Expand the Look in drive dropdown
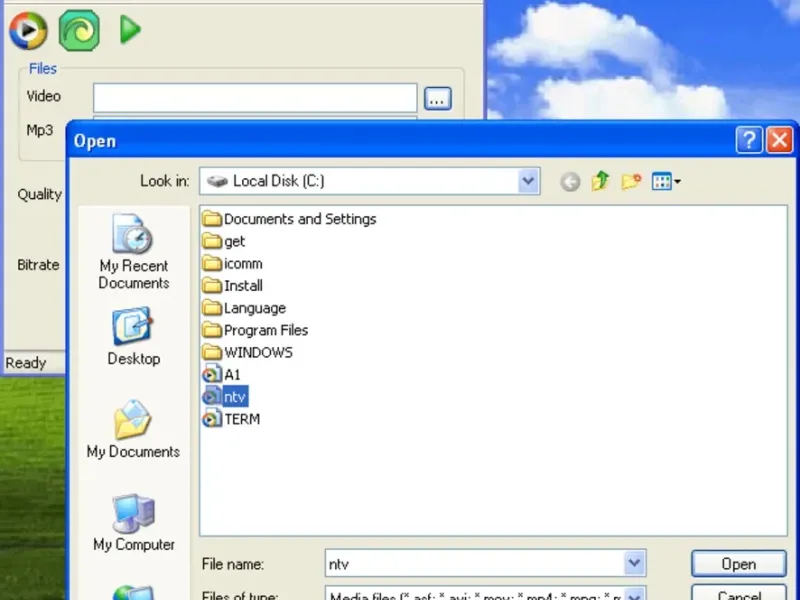800x600 pixels. click(x=528, y=181)
